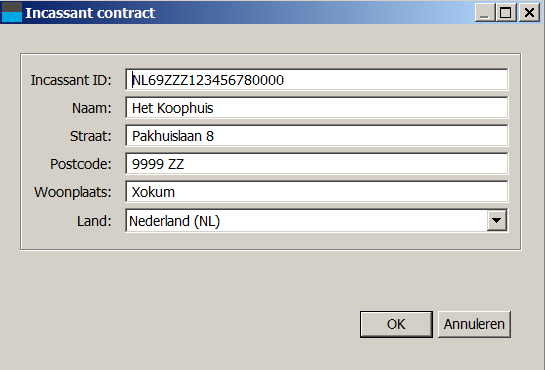The width and height of the screenshot is (545, 370).
Task: Click the Naam field containing Het Koophuis
Action: click(x=317, y=108)
